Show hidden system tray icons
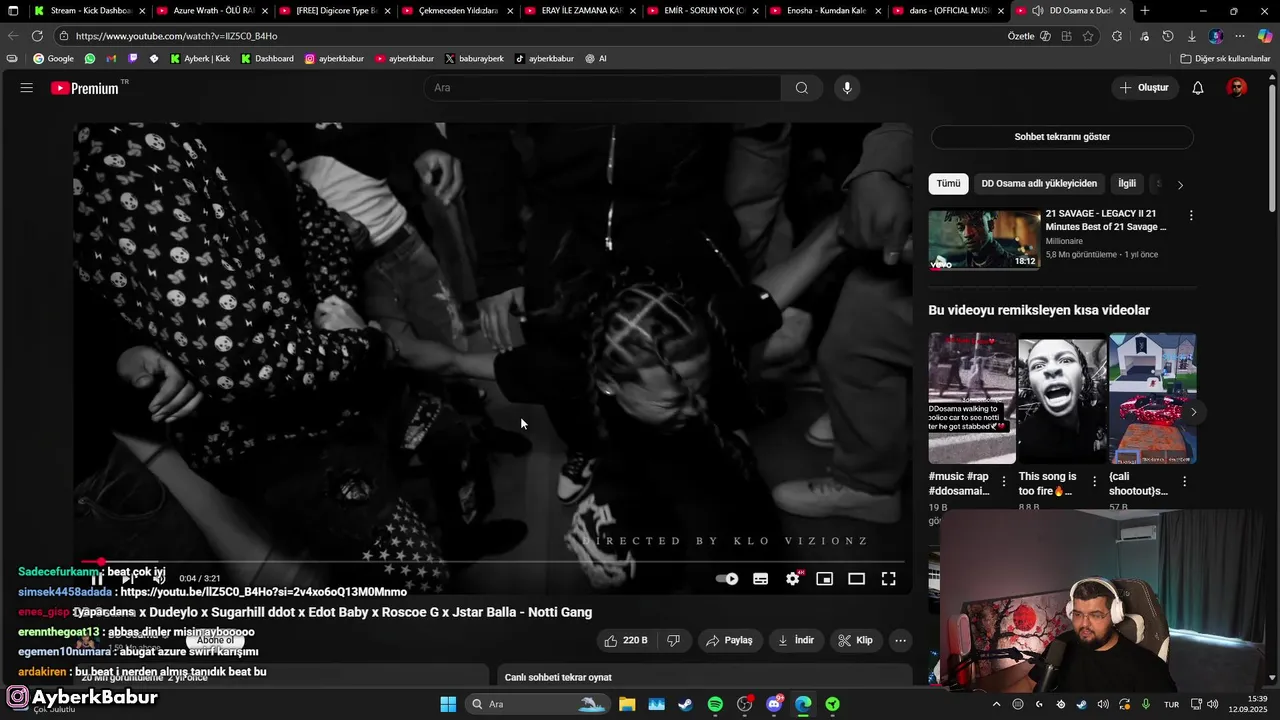 [996, 704]
